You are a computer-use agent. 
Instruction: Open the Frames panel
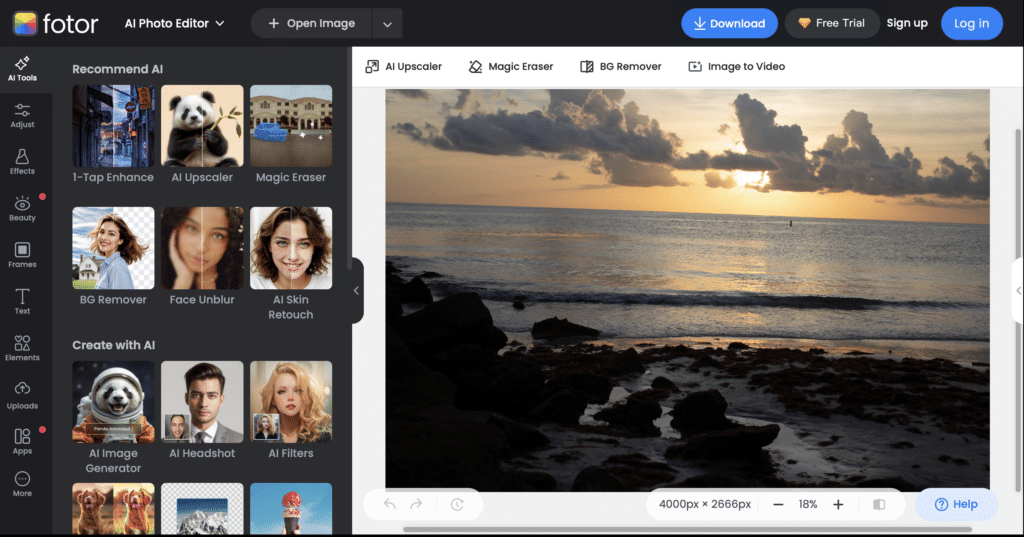click(22, 255)
